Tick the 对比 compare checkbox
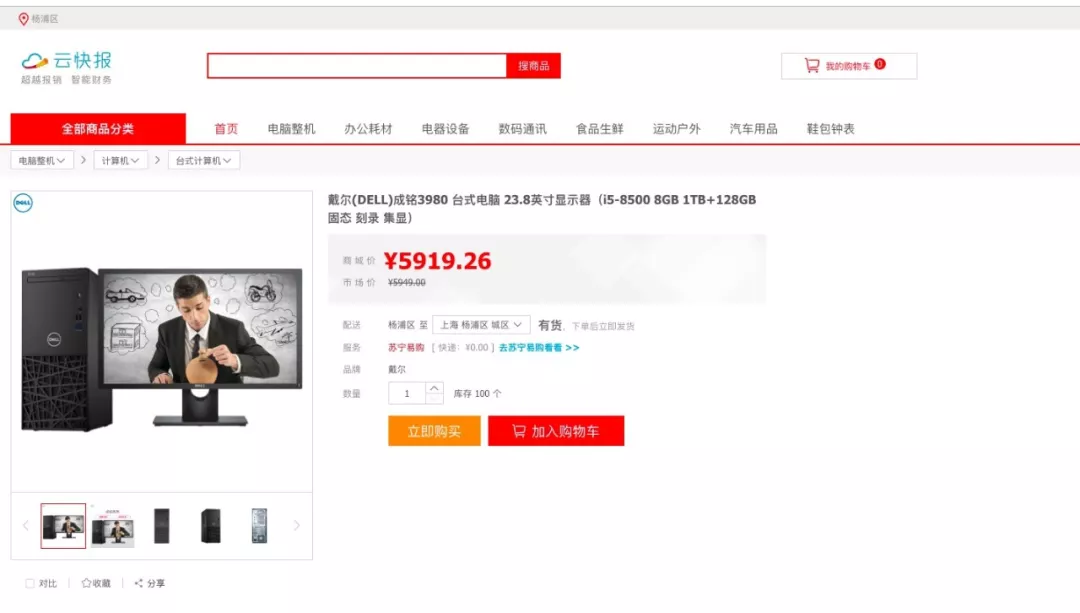 click(x=30, y=583)
